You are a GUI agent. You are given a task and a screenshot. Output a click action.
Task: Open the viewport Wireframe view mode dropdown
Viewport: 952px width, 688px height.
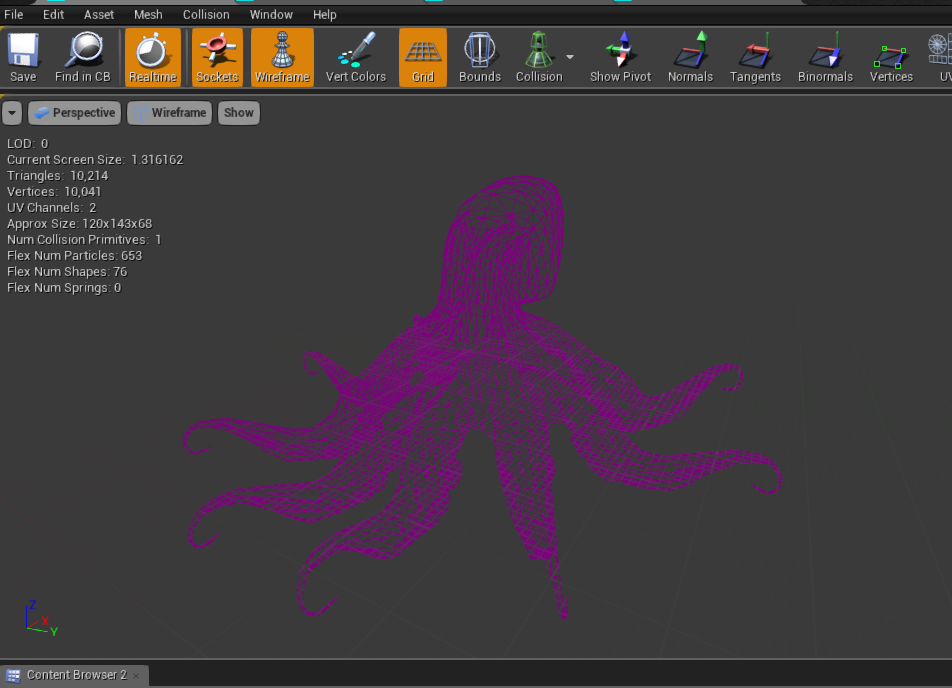tap(169, 113)
